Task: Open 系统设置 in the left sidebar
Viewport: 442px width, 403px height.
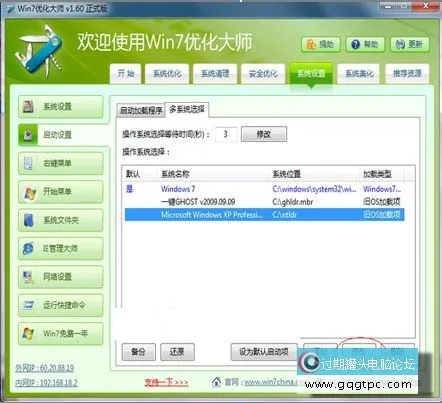Action: [x=61, y=107]
